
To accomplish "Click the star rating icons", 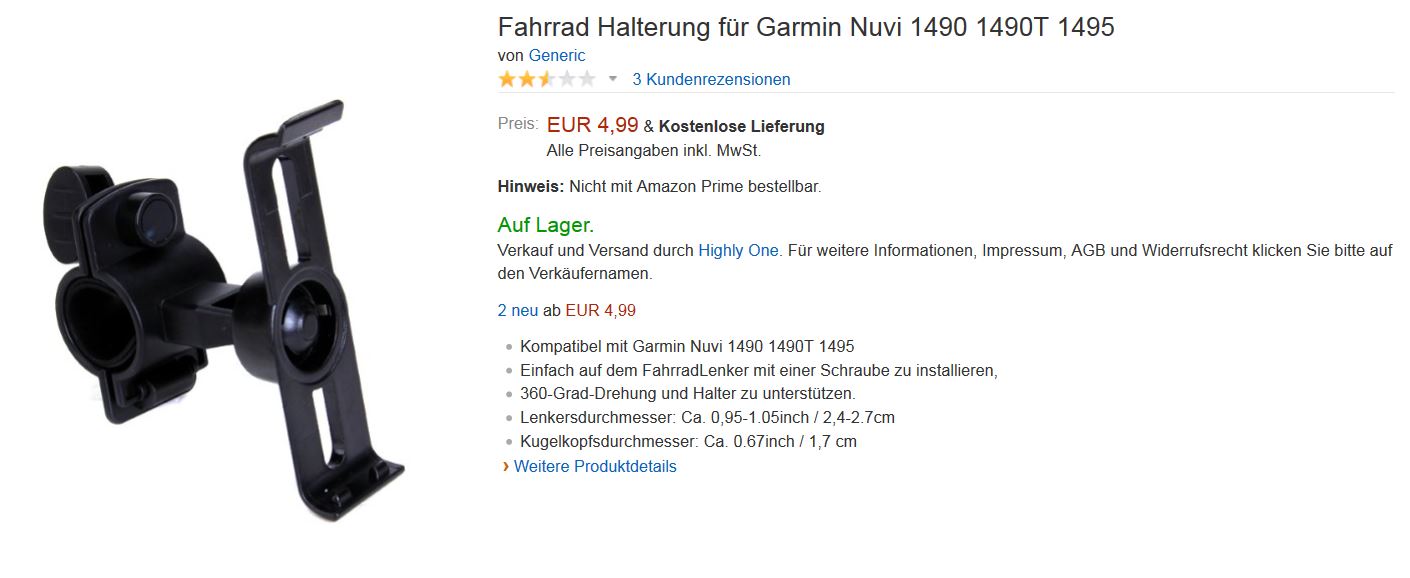I will point(547,79).
